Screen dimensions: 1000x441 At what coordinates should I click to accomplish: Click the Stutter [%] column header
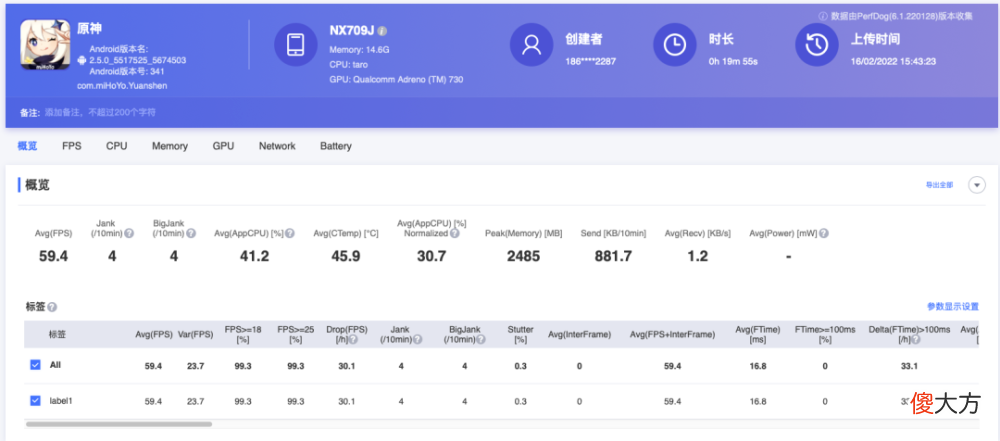[x=520, y=334]
